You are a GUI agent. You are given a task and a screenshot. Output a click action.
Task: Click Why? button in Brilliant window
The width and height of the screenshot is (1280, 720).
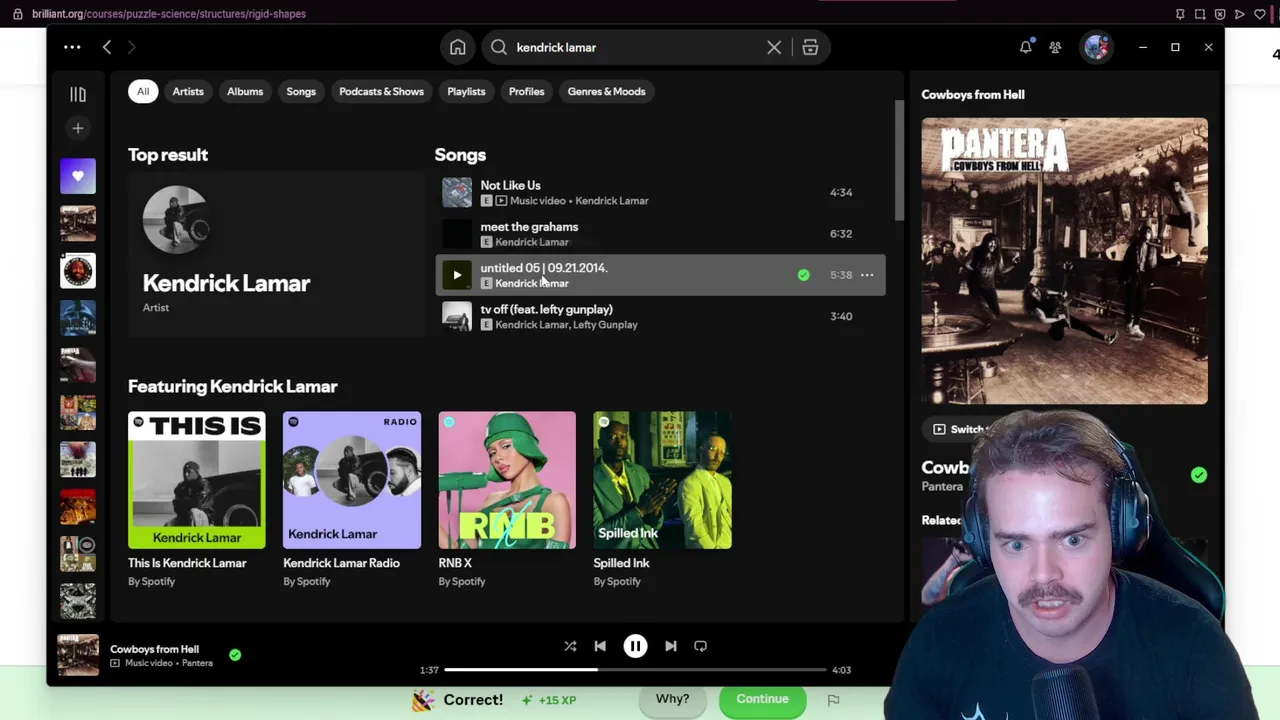[x=672, y=699]
